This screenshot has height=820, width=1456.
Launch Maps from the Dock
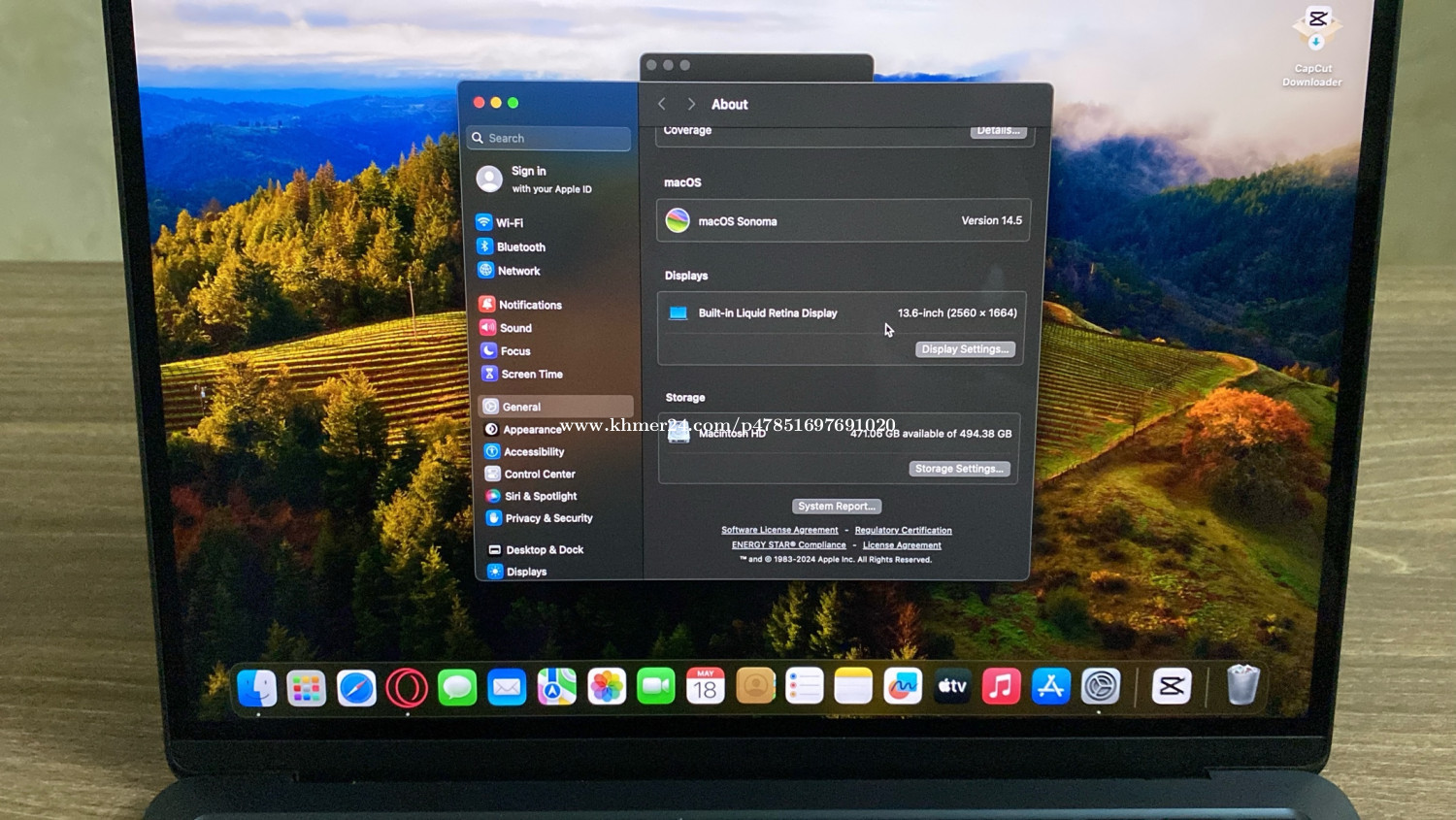557,687
